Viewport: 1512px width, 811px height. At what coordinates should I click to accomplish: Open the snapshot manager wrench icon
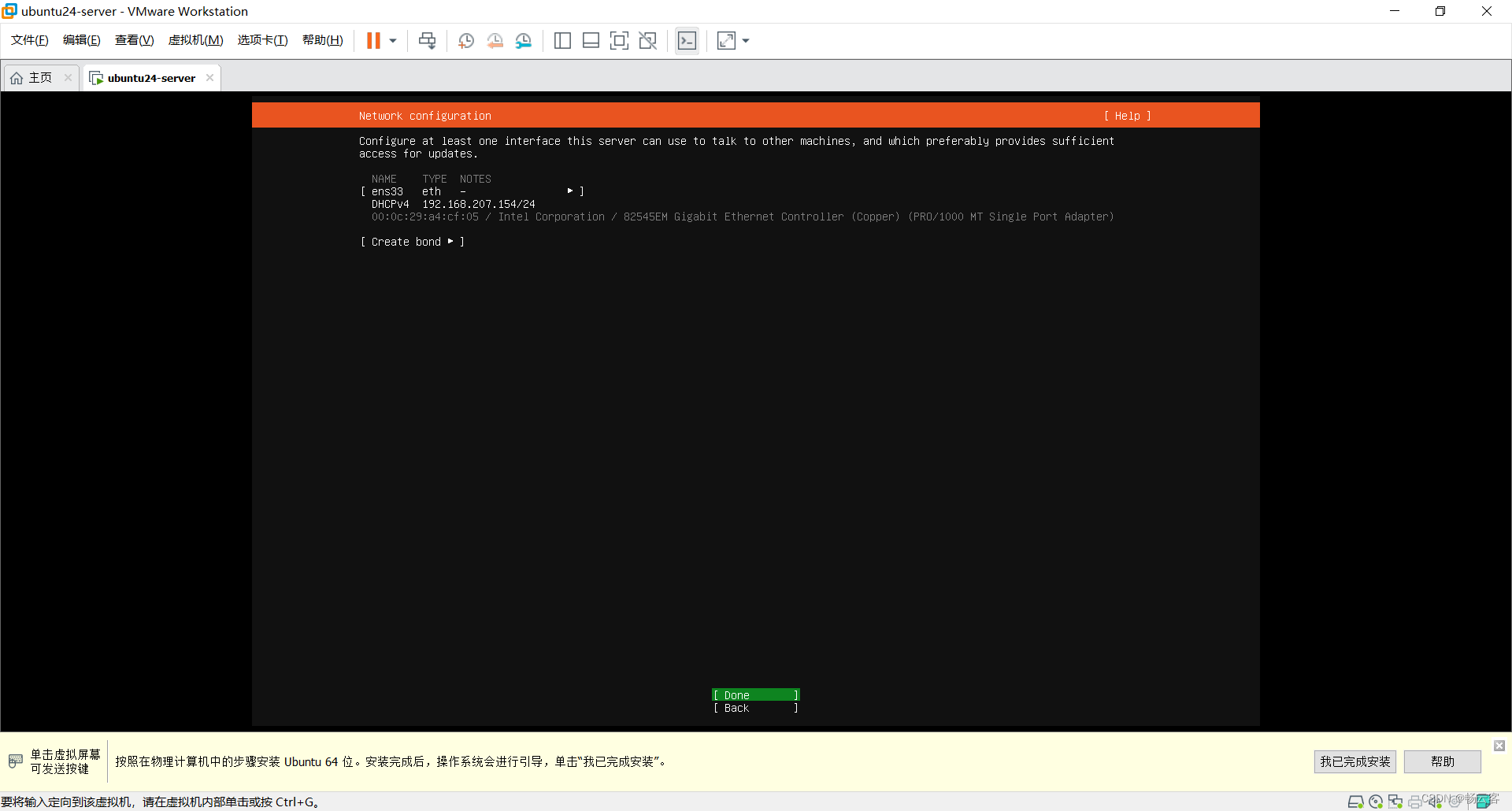[524, 41]
